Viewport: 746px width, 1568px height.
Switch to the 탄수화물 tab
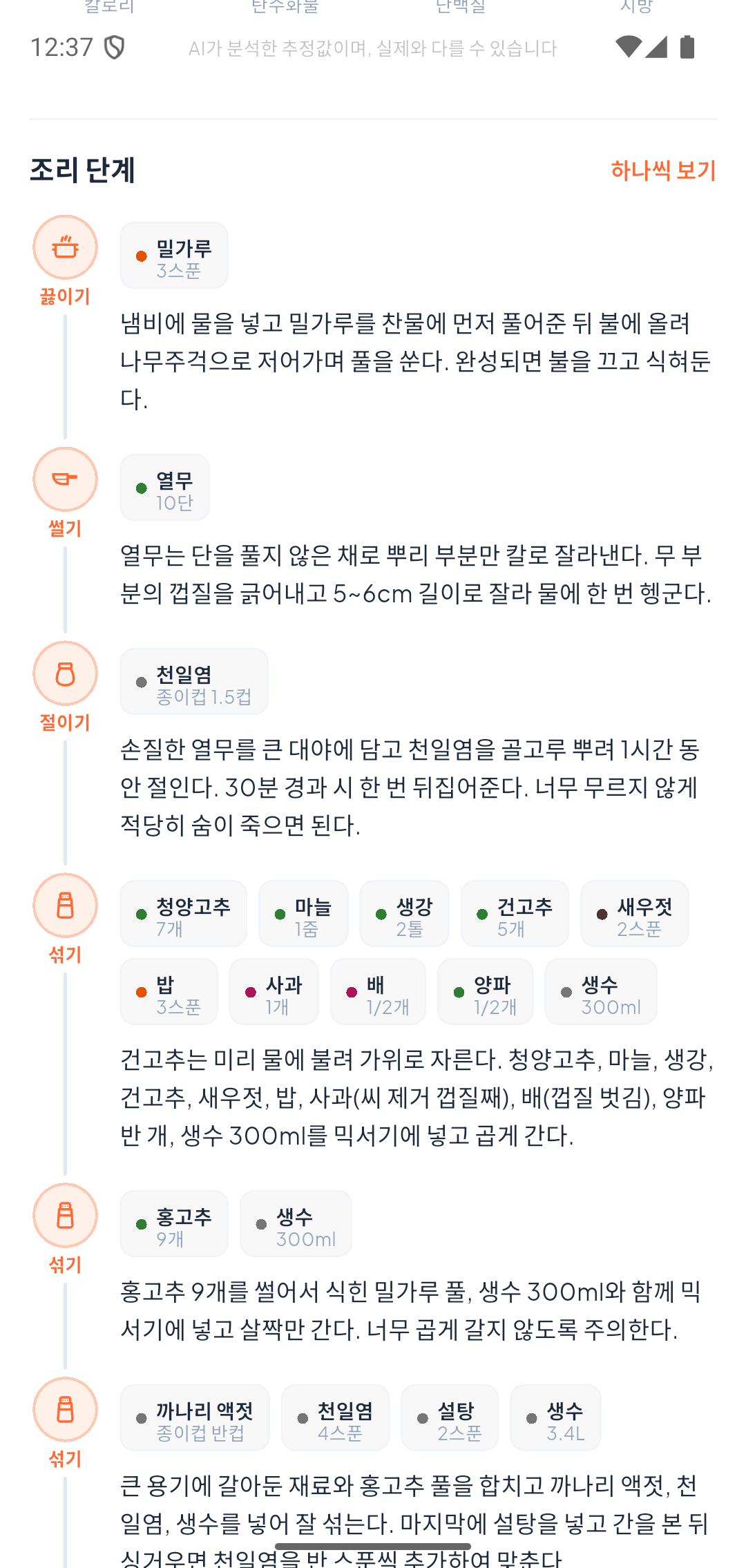point(284,8)
